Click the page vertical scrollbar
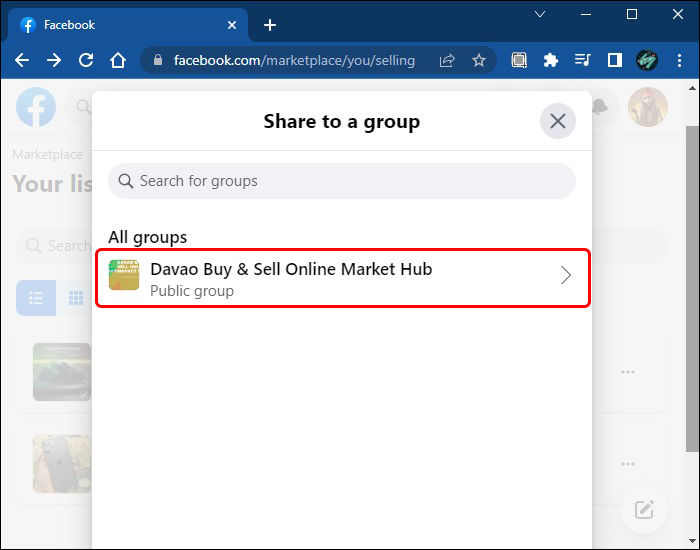700x550 pixels. point(692,289)
